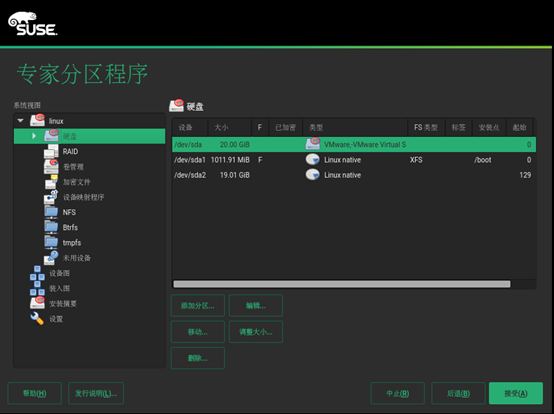Screen dimensions: 554x414
Task: Click 添加分区... add partition button
Action: click(198, 306)
